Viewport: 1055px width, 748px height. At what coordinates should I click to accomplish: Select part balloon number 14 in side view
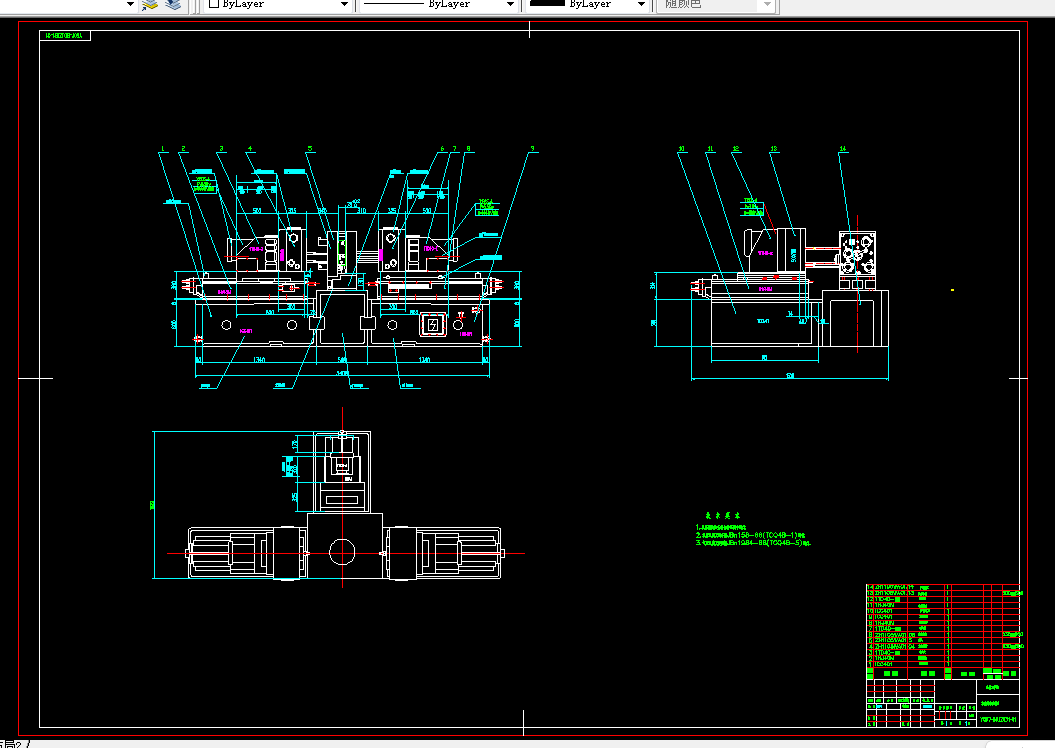(x=842, y=149)
